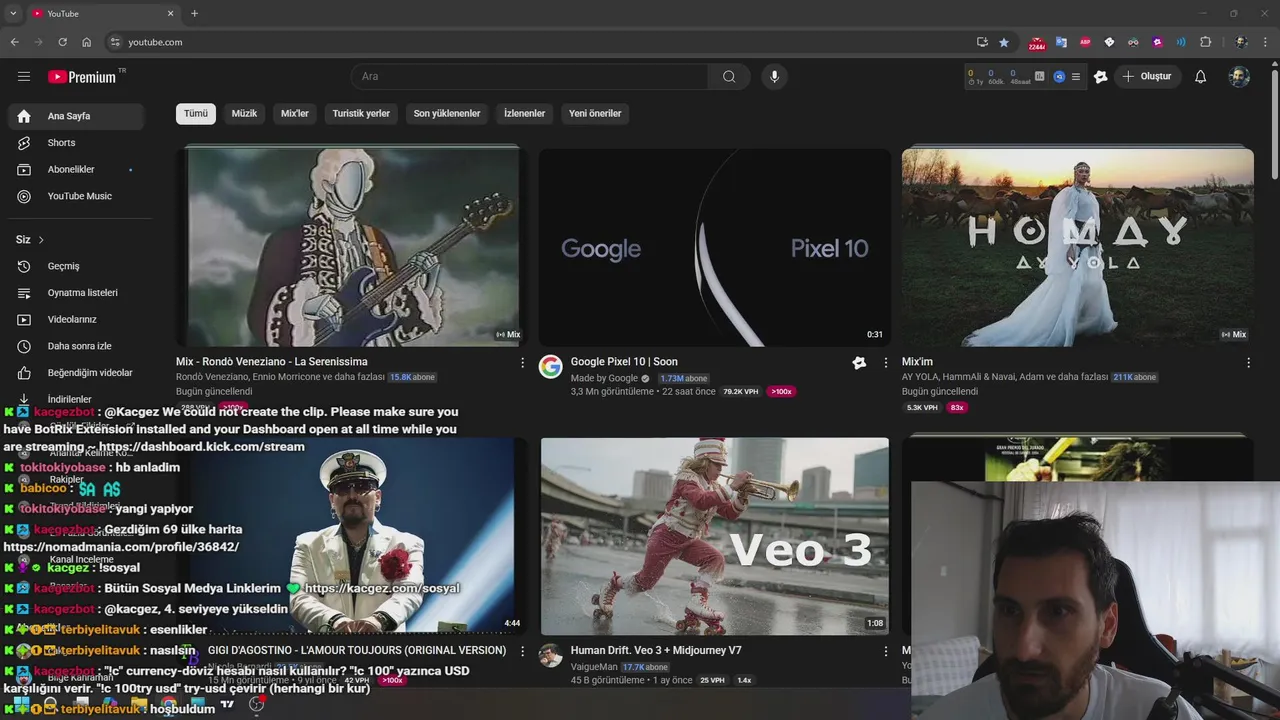The width and height of the screenshot is (1280, 720).
Task: Open the Google Pixel 10 thumbnail
Action: coord(714,247)
